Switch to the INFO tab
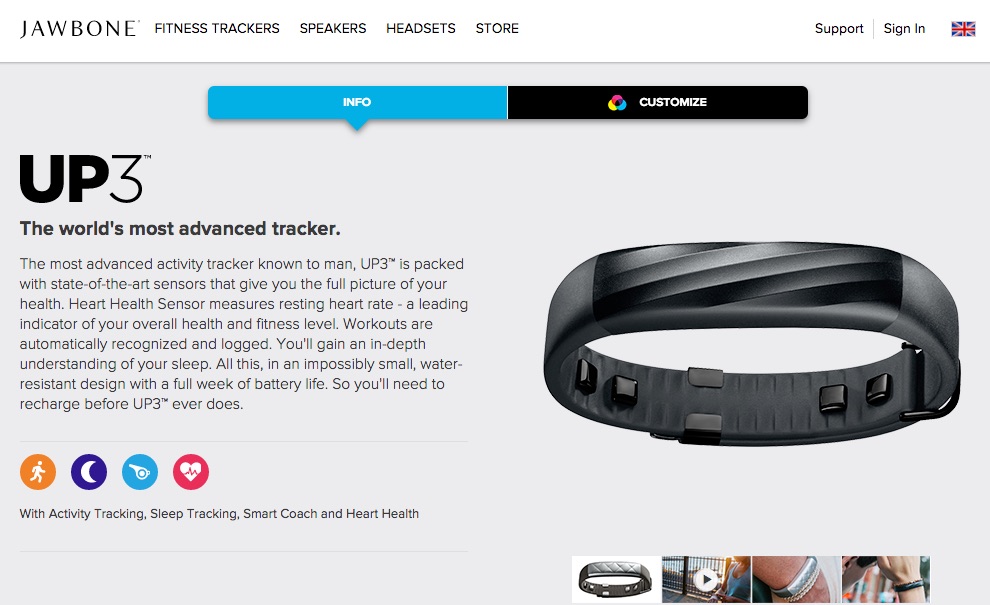The height and width of the screenshot is (605, 990). (357, 102)
